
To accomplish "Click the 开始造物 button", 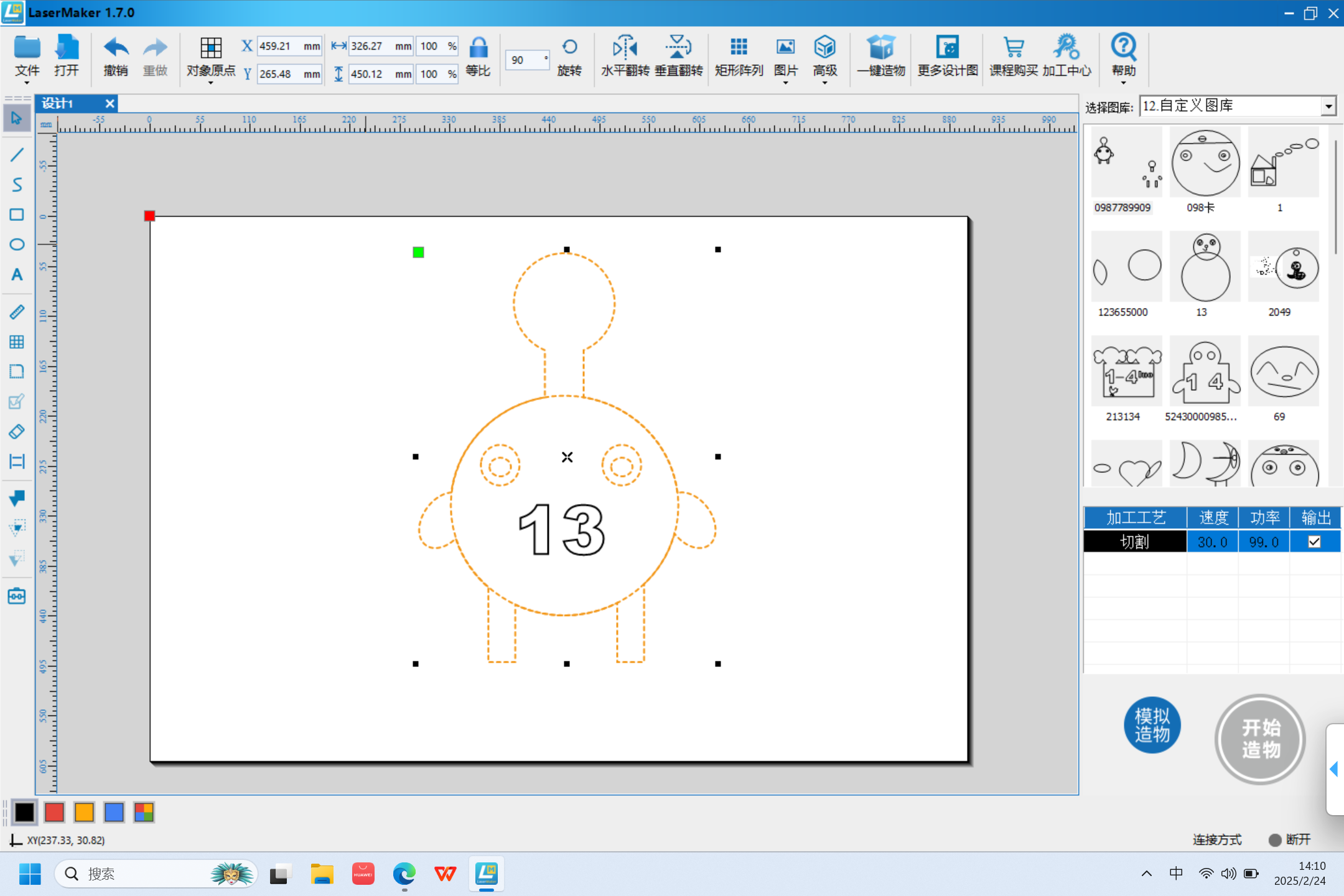I will tap(1259, 739).
